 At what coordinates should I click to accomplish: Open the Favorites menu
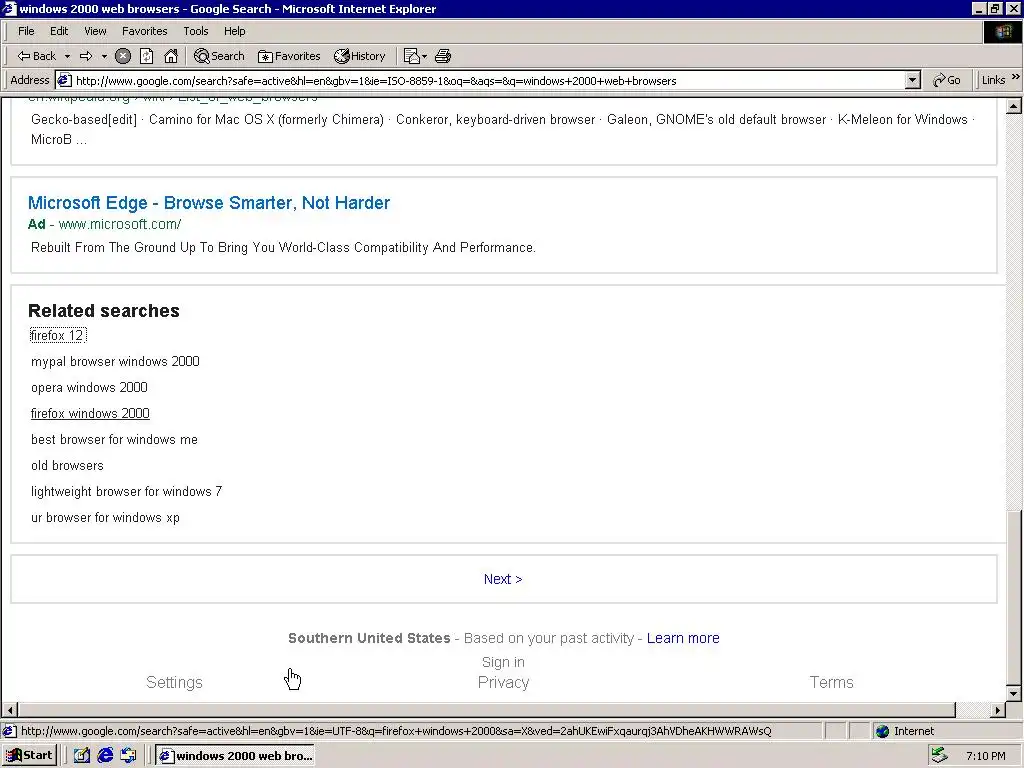click(x=144, y=31)
